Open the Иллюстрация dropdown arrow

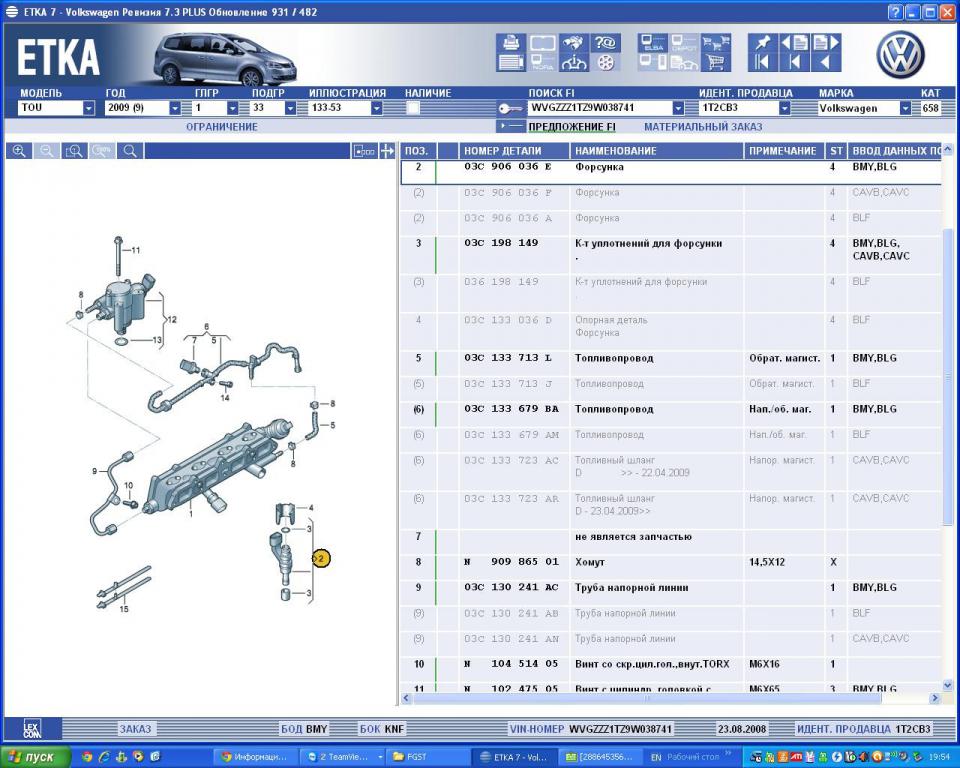pos(377,108)
